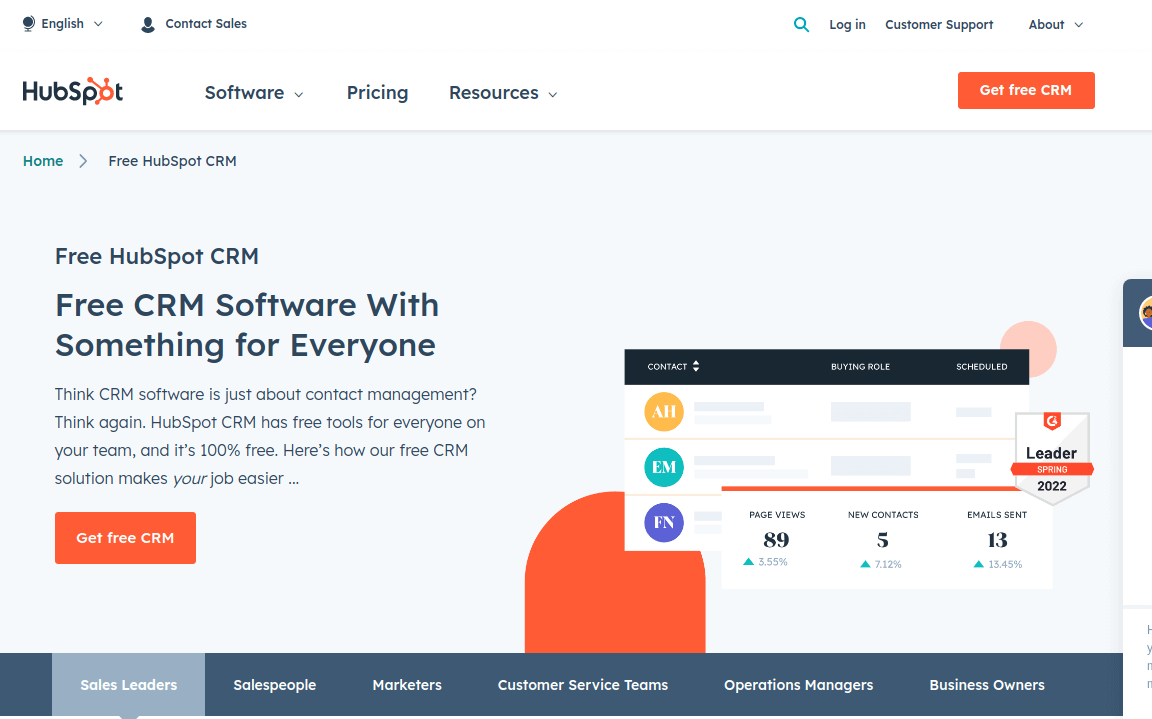1152x719 pixels.
Task: Select the Sales Leaders tab
Action: pyautogui.click(x=129, y=684)
